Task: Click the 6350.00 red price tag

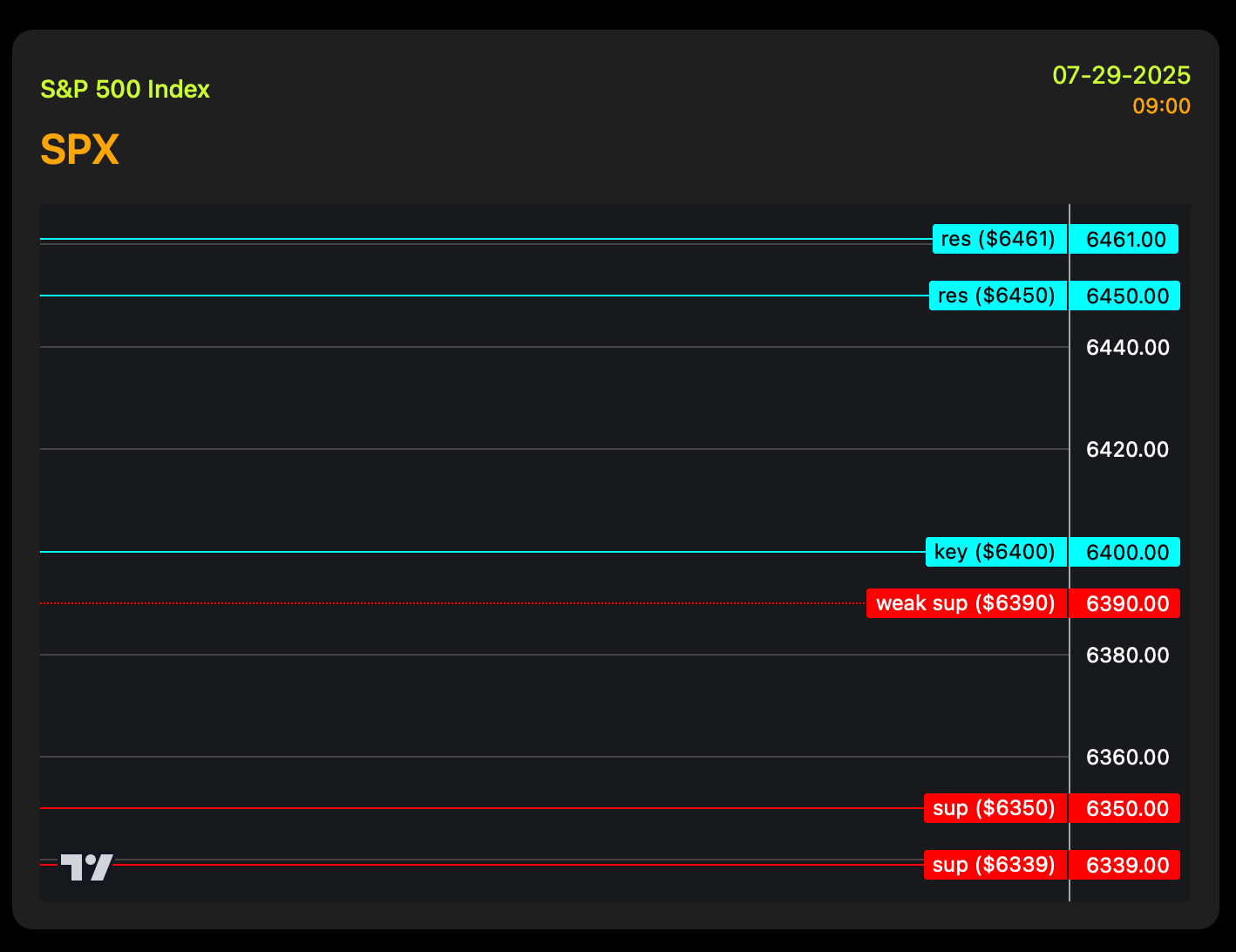Action: (1125, 808)
